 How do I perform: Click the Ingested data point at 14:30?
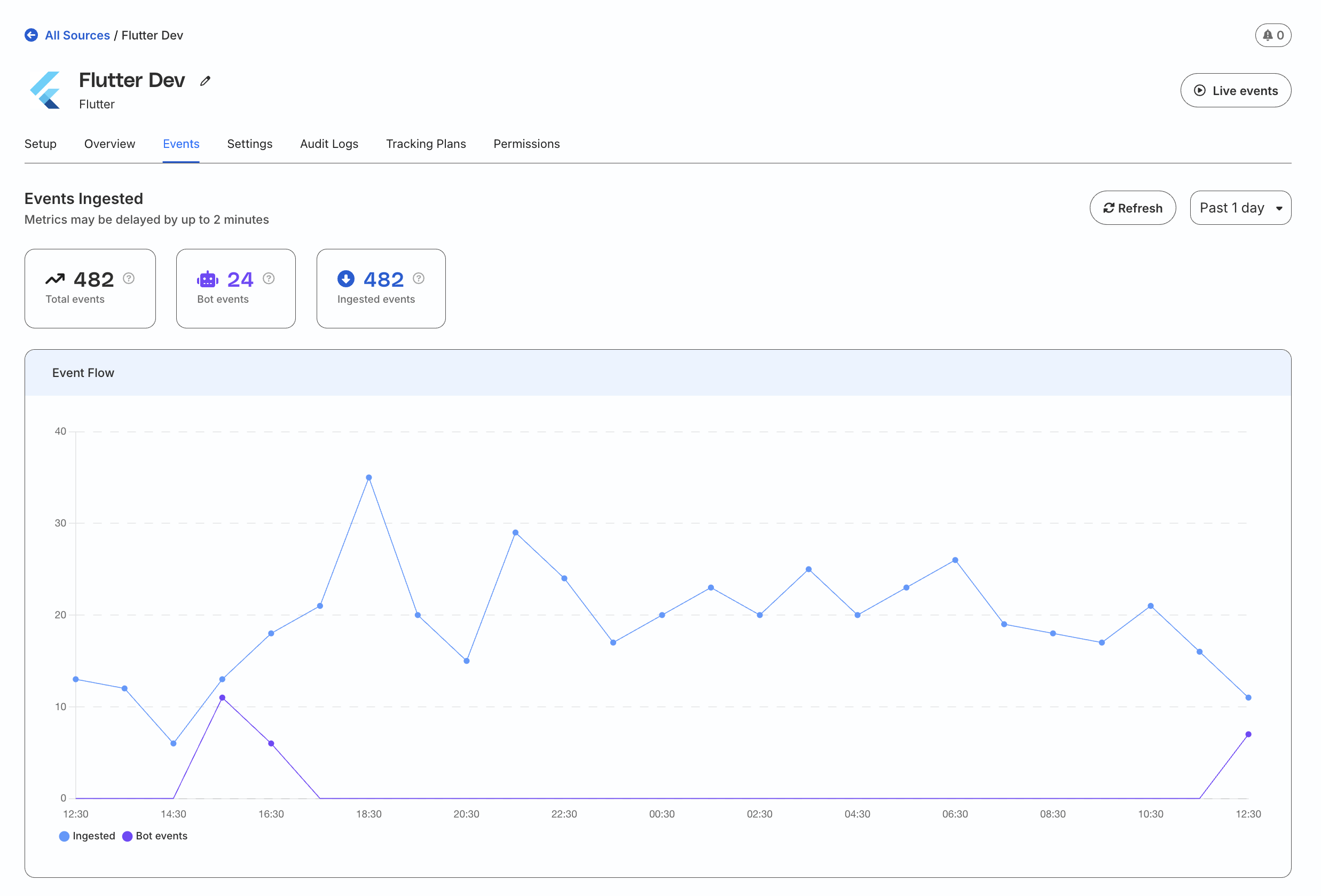(174, 744)
